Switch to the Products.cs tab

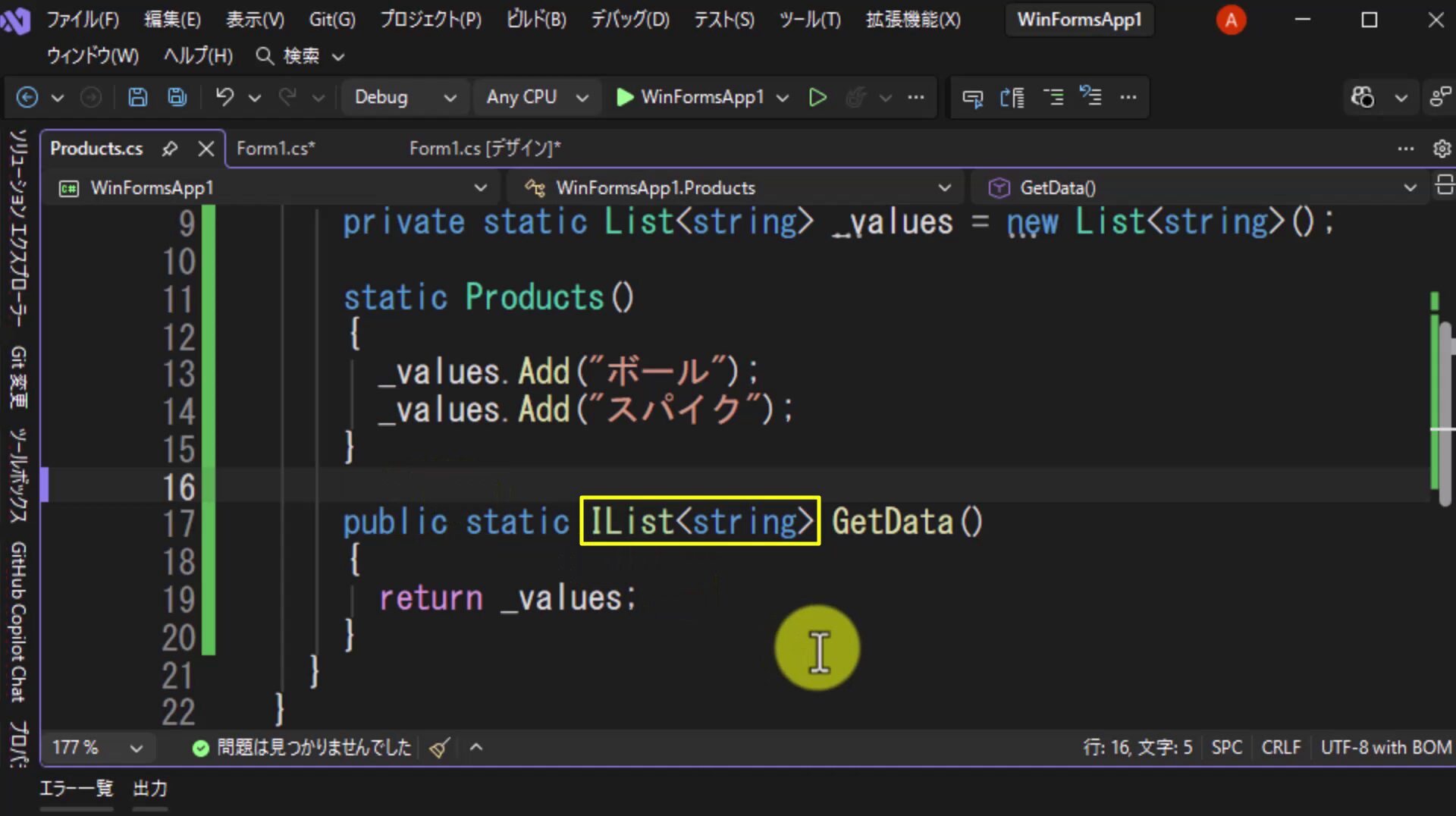[96, 148]
